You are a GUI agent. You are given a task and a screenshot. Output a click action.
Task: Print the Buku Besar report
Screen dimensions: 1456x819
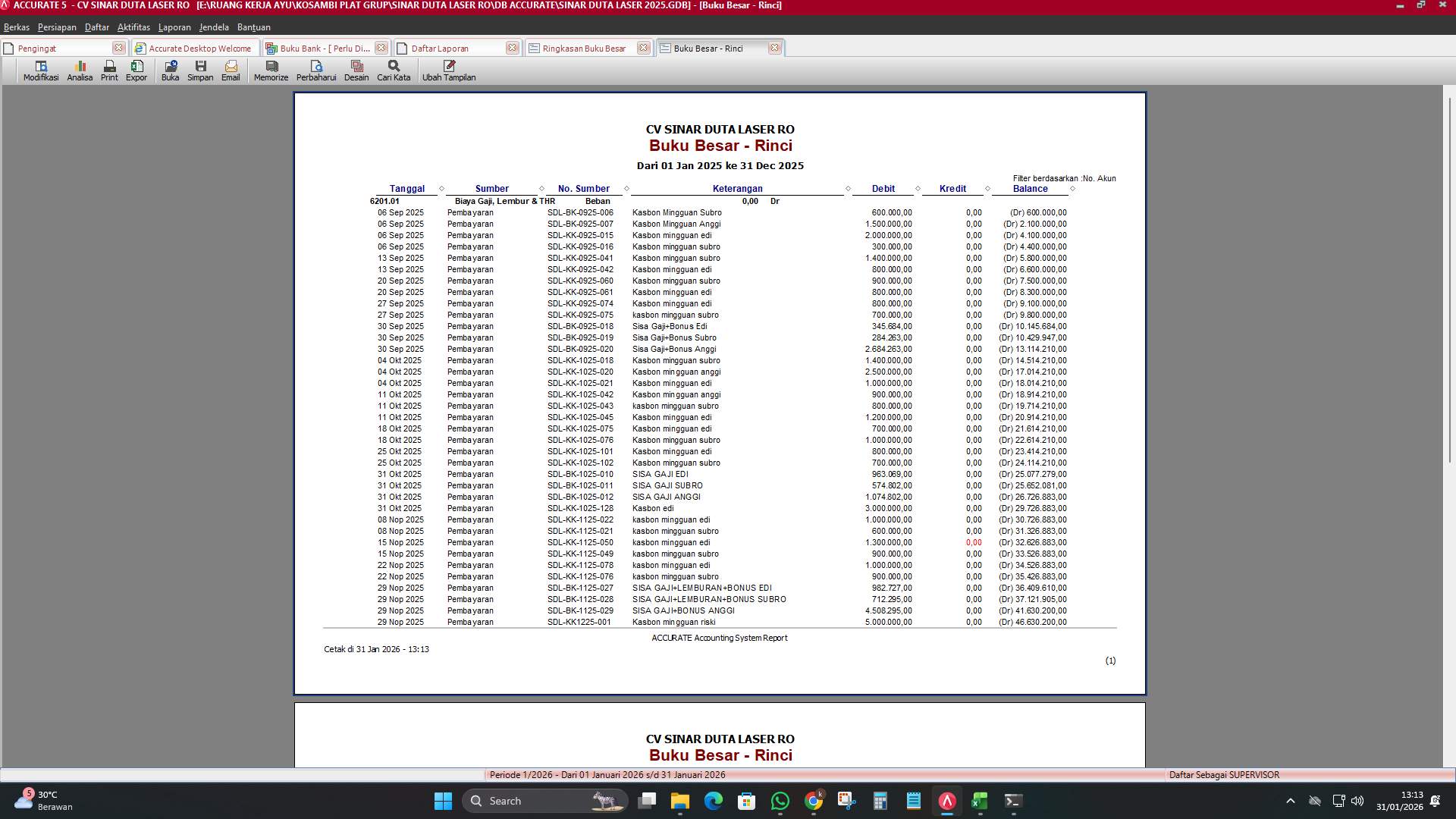(x=108, y=71)
